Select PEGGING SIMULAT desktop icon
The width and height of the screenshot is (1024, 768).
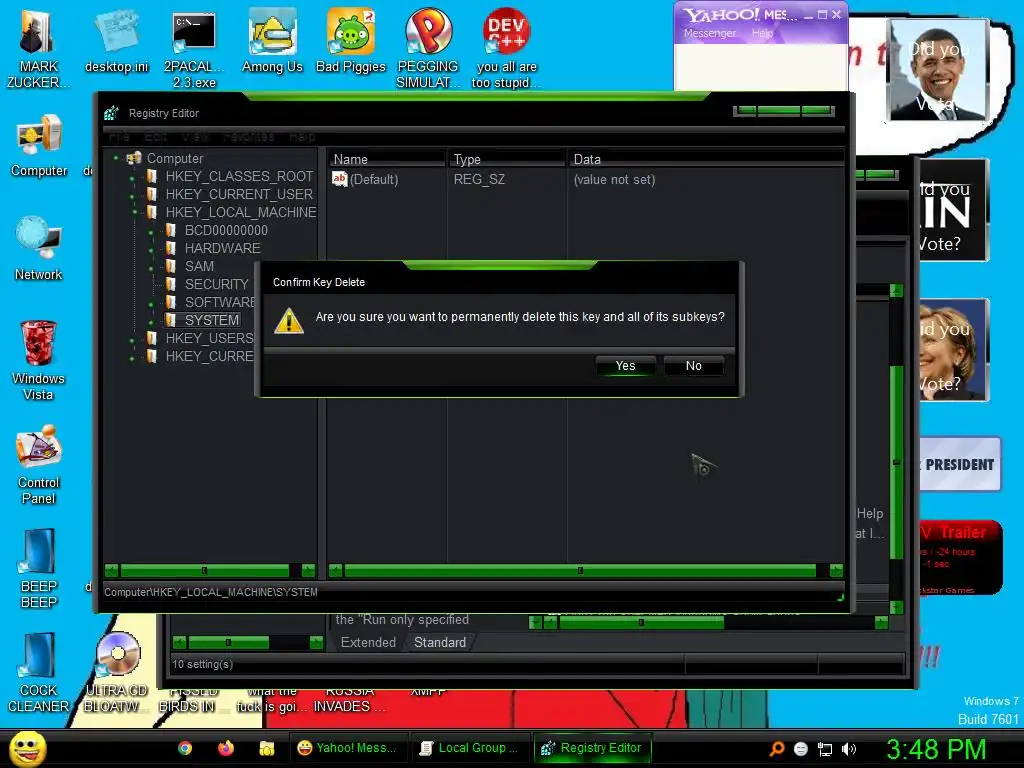pyautogui.click(x=428, y=50)
